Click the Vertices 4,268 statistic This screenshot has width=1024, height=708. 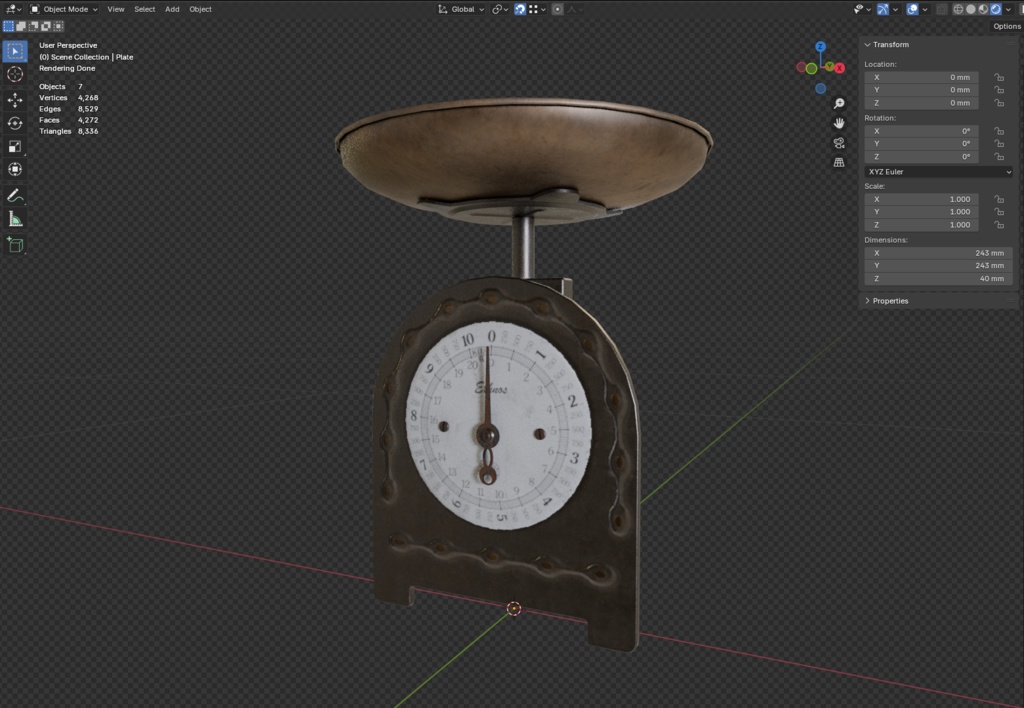(69, 97)
